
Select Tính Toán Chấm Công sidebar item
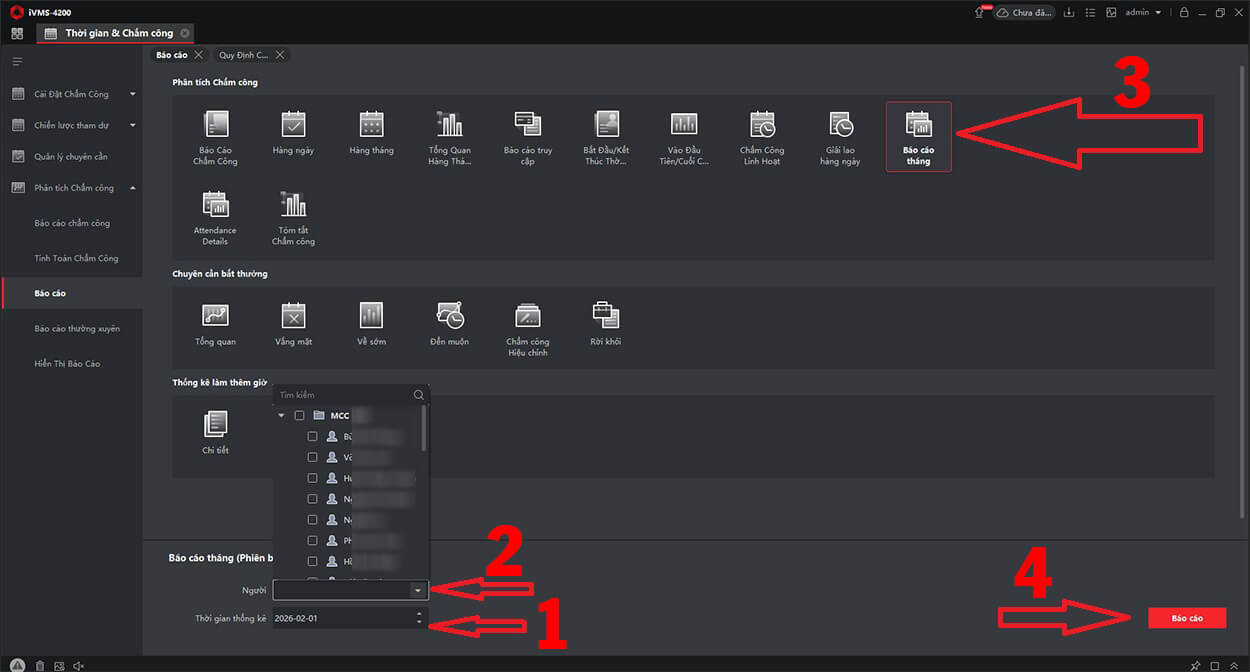76,258
